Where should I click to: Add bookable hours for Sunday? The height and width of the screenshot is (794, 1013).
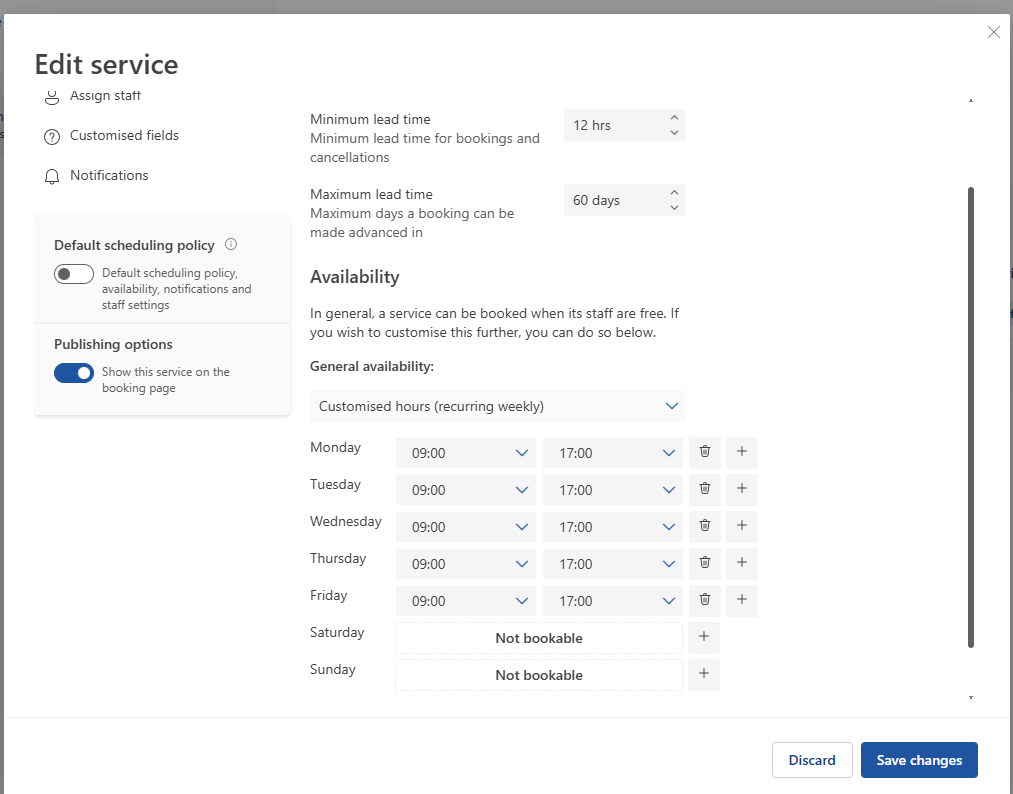[x=704, y=674]
